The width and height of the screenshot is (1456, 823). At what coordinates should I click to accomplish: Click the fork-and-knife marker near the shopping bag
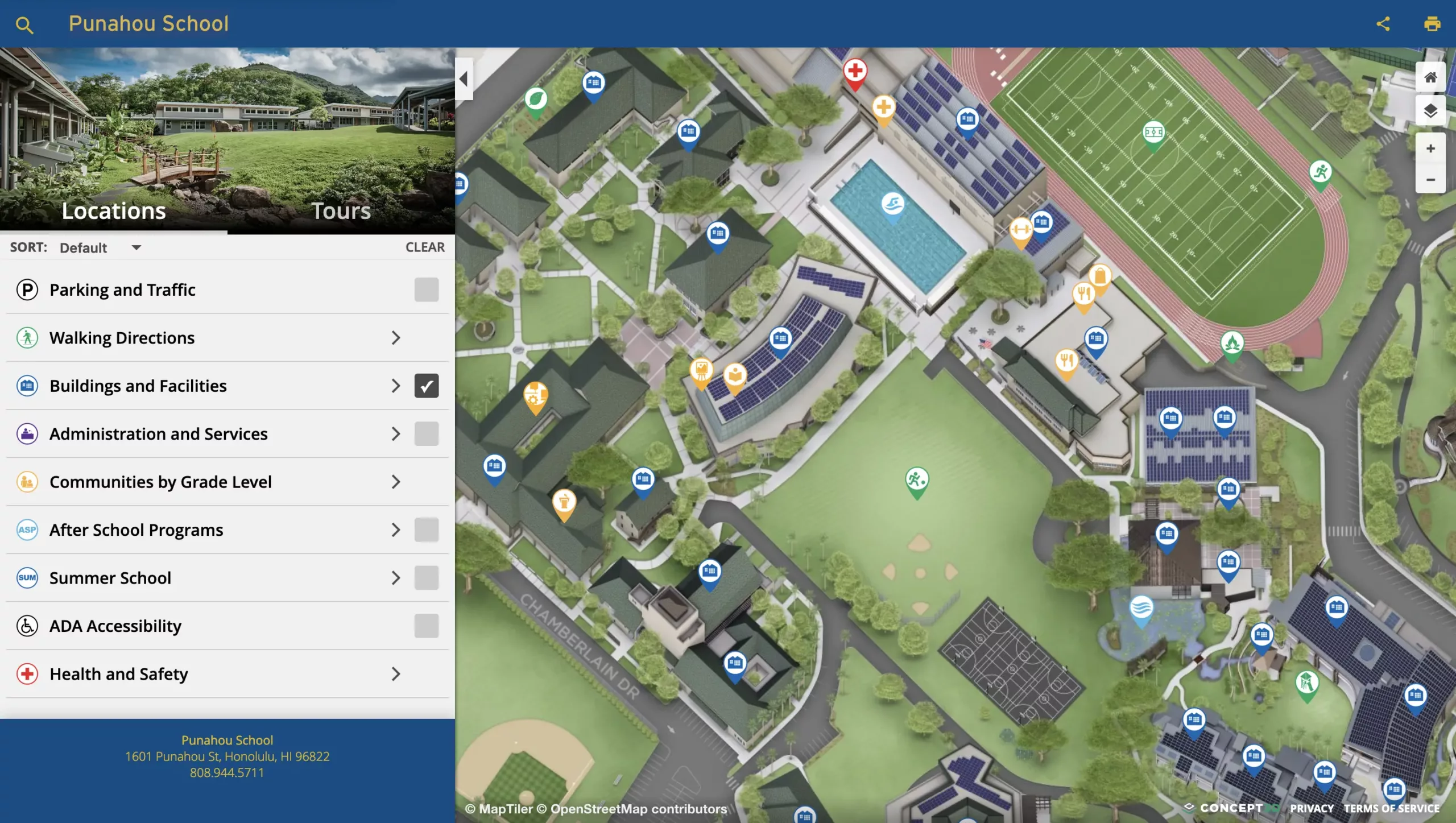pyautogui.click(x=1083, y=297)
